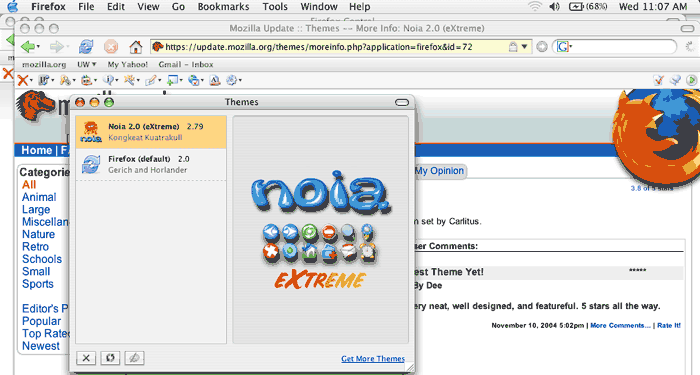This screenshot has width=700, height=375.
Task: Open the UW bookmarks folder dropdown
Action: 87,64
